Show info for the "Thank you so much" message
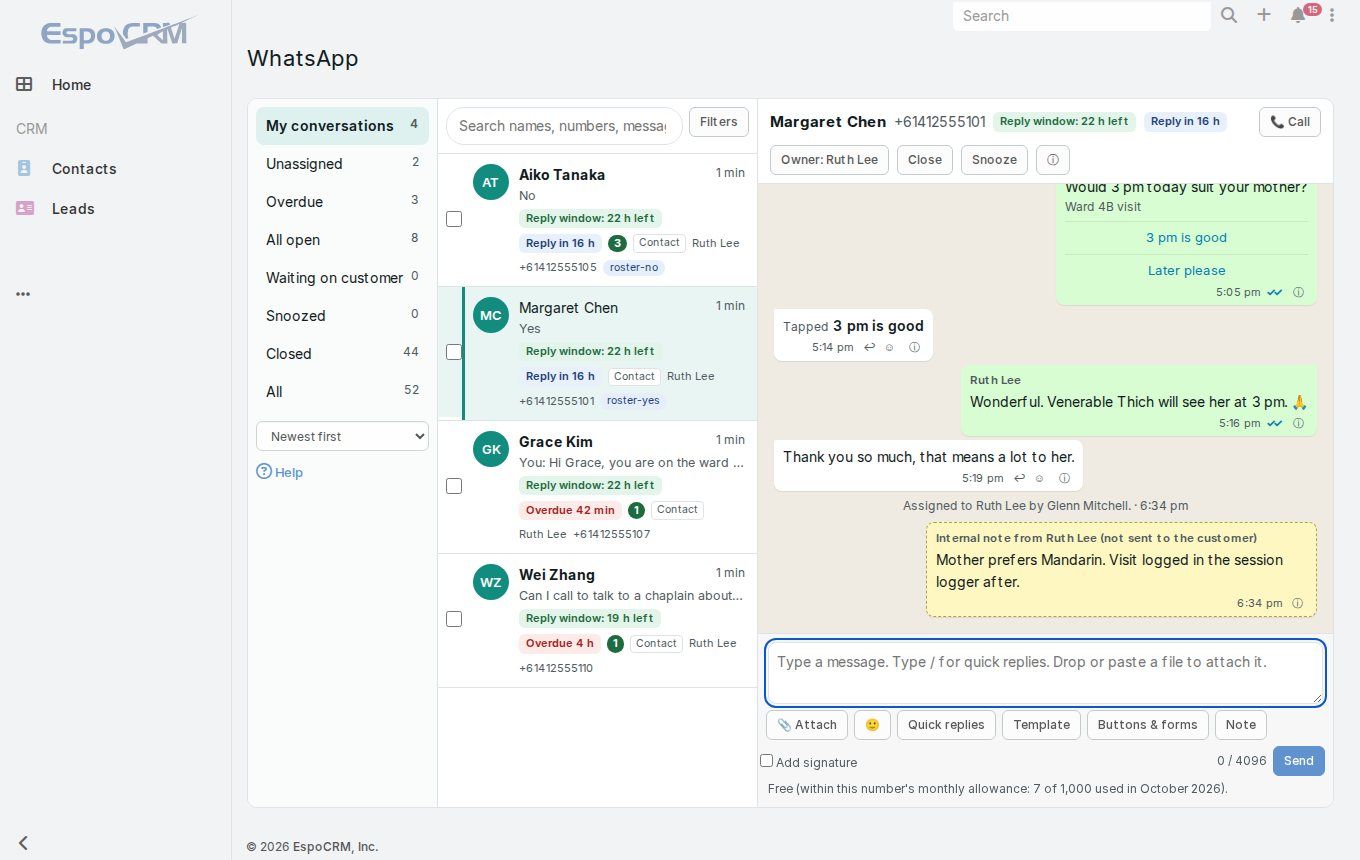The image size is (1360, 860). point(1064,479)
